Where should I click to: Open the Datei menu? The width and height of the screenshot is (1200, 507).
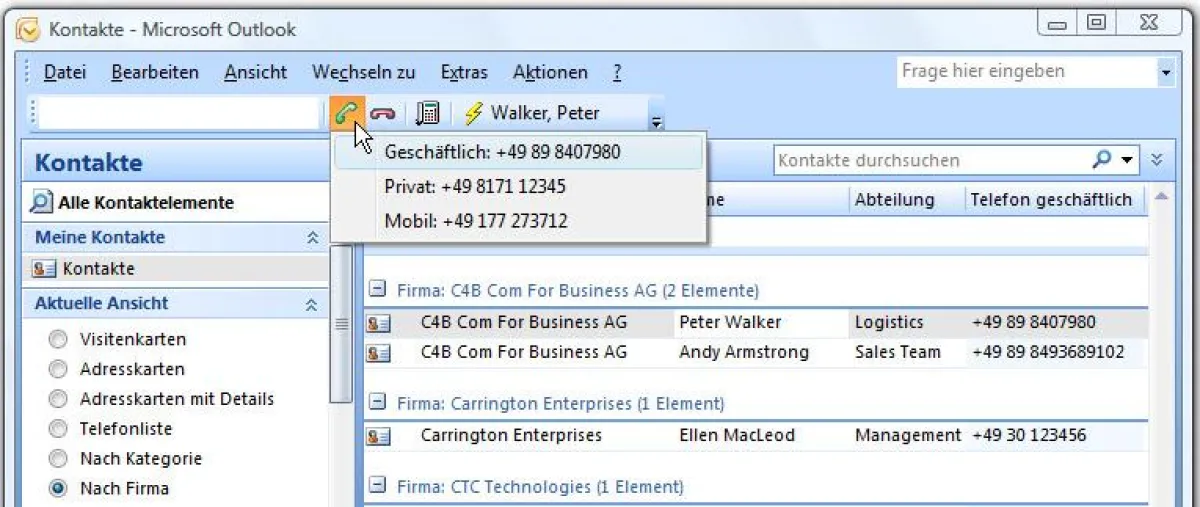tap(65, 72)
